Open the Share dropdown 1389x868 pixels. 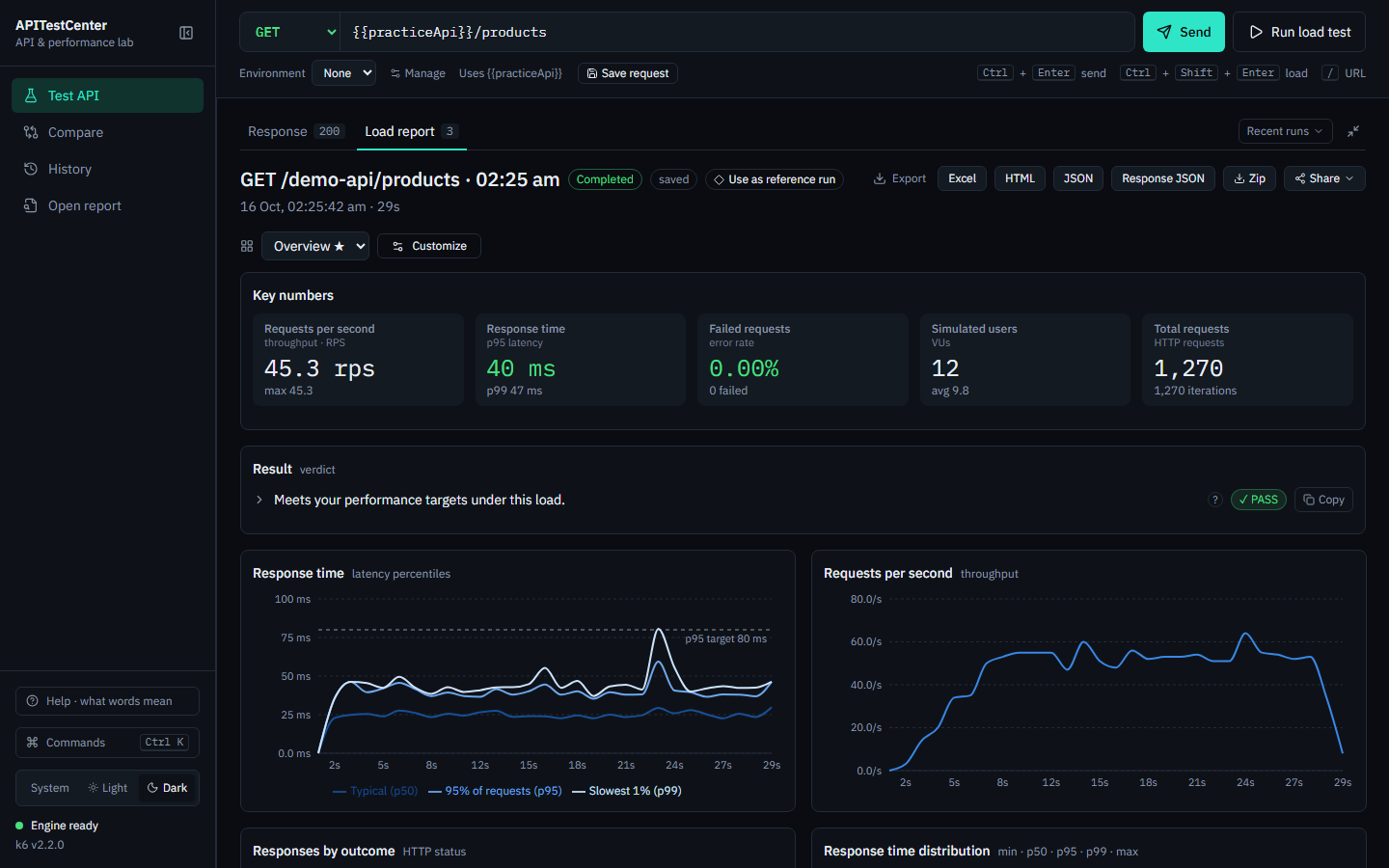click(1324, 178)
